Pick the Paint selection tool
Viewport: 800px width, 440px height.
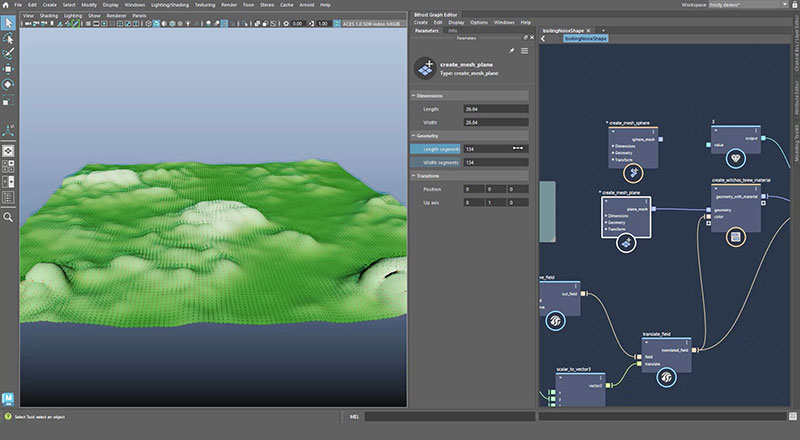coord(8,54)
